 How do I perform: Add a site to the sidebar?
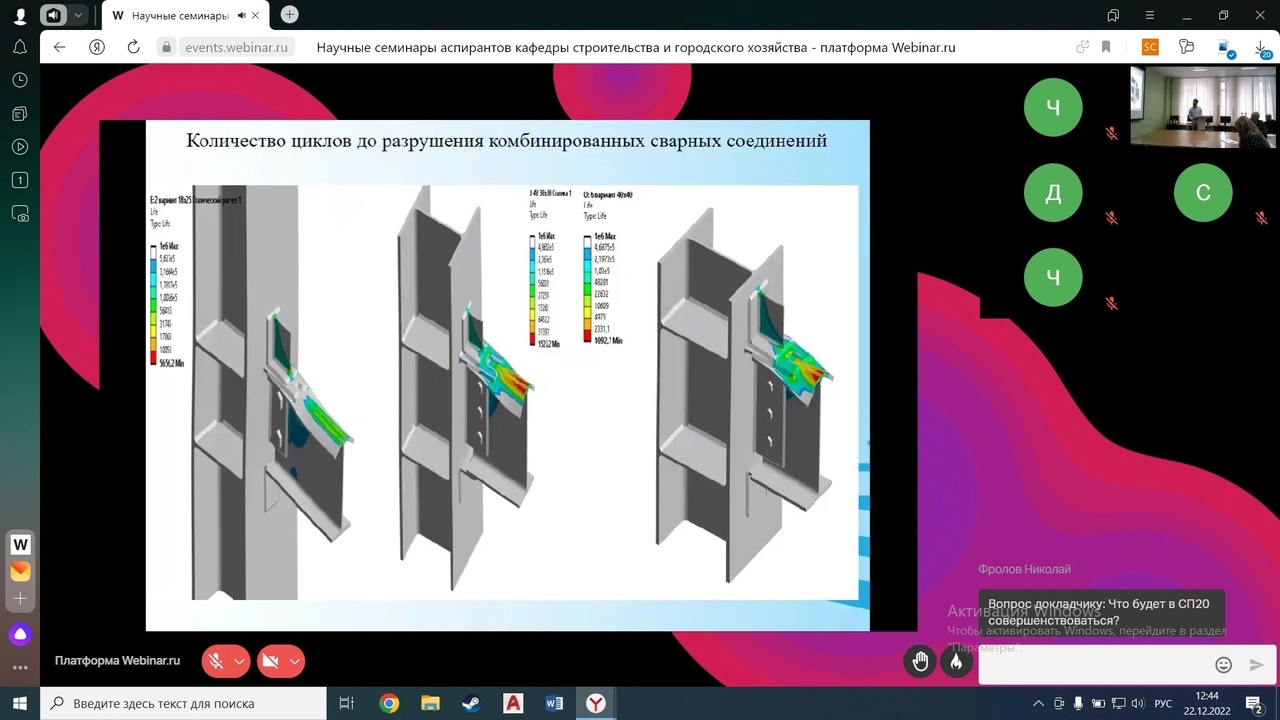click(x=20, y=599)
